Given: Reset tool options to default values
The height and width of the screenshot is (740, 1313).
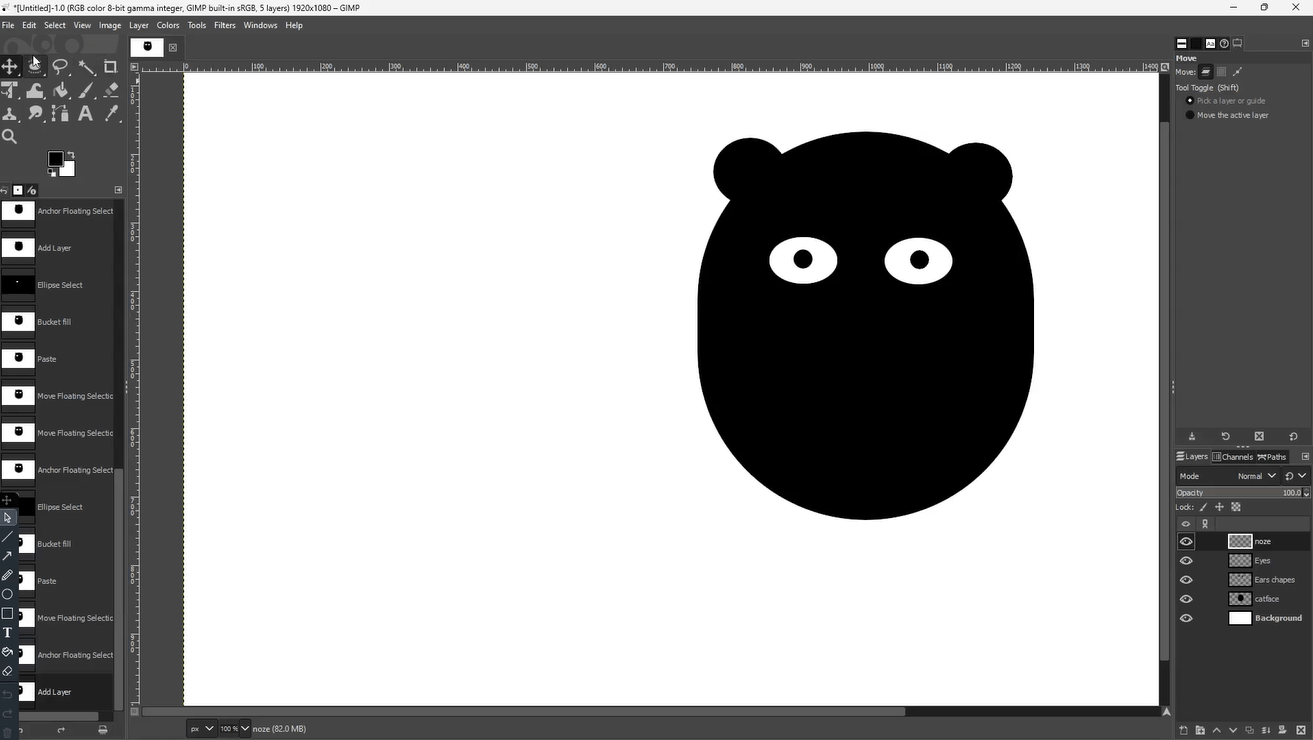Looking at the screenshot, I should 1293,436.
